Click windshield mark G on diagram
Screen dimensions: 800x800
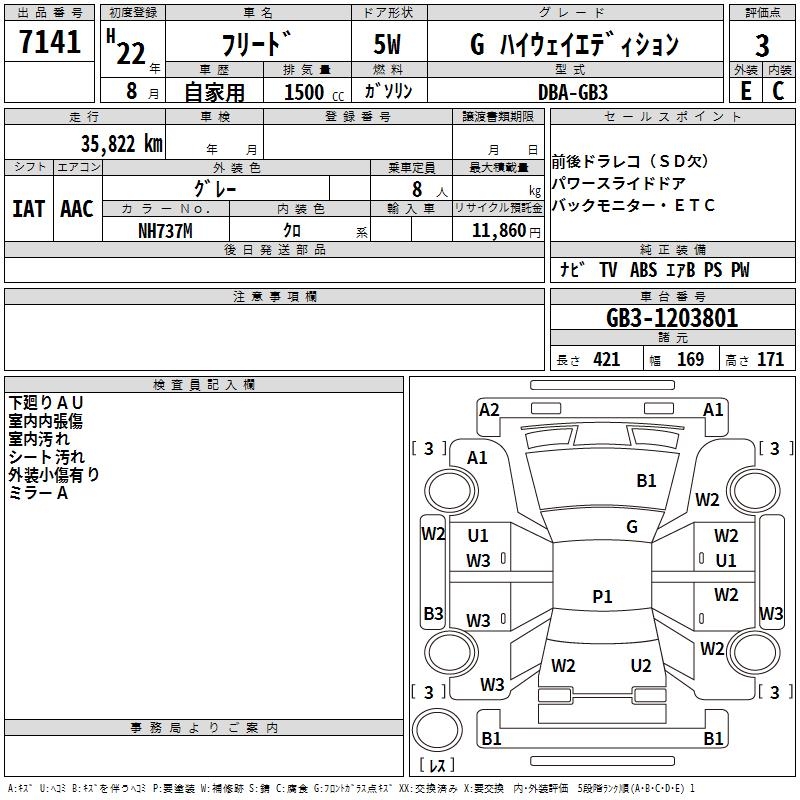click(x=632, y=527)
